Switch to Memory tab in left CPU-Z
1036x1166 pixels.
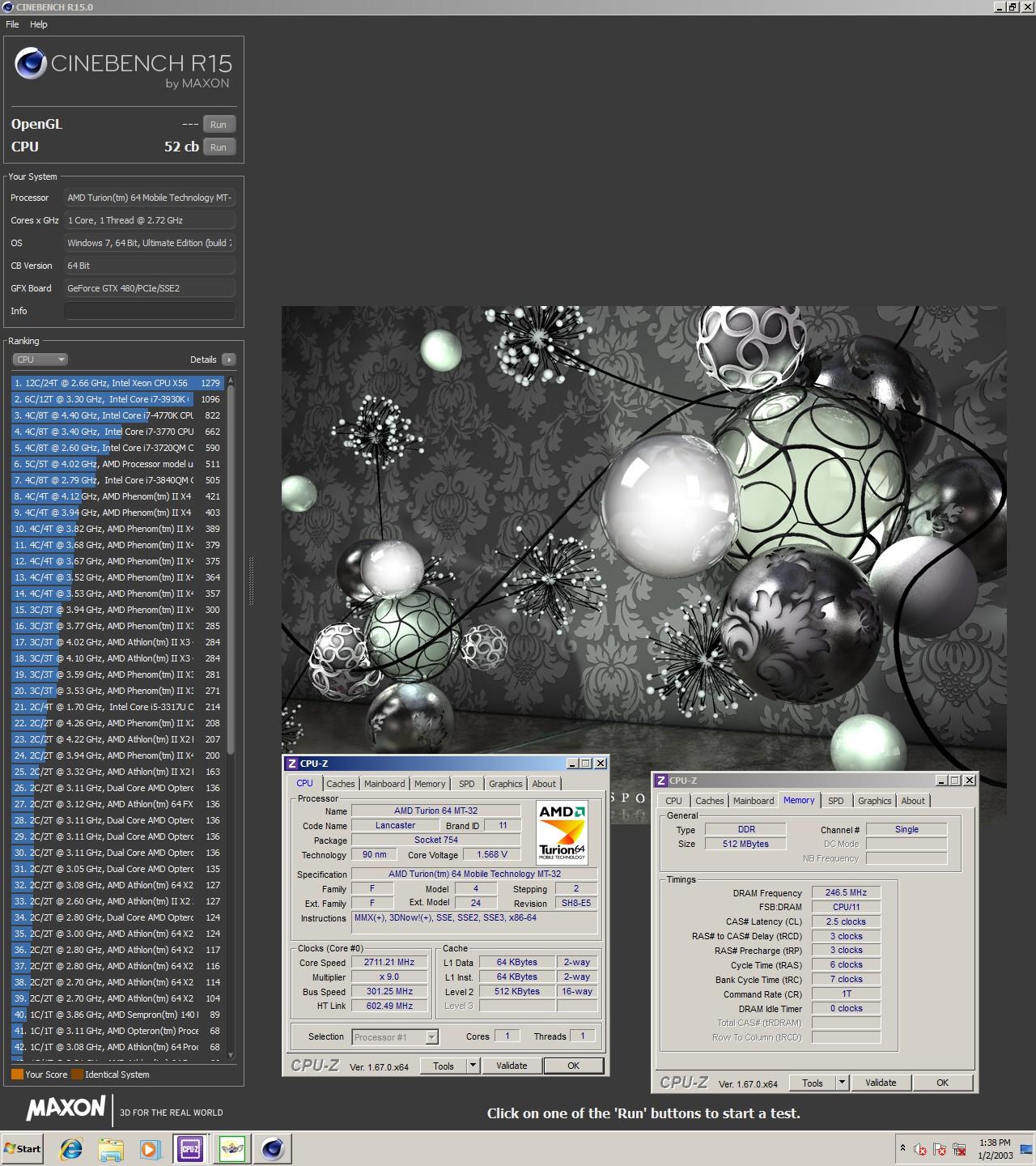point(430,784)
